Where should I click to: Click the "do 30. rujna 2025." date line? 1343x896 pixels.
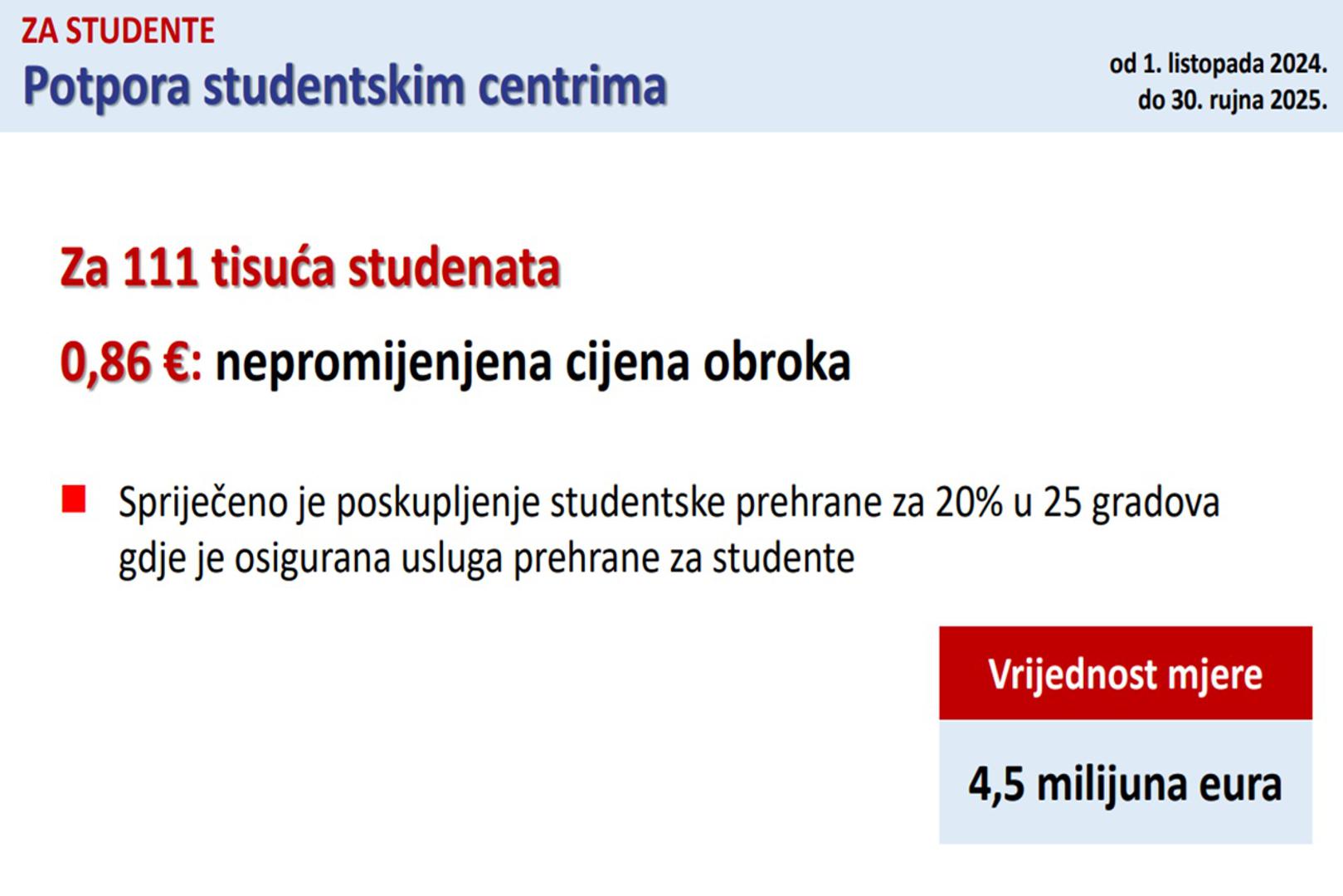pos(1232,100)
